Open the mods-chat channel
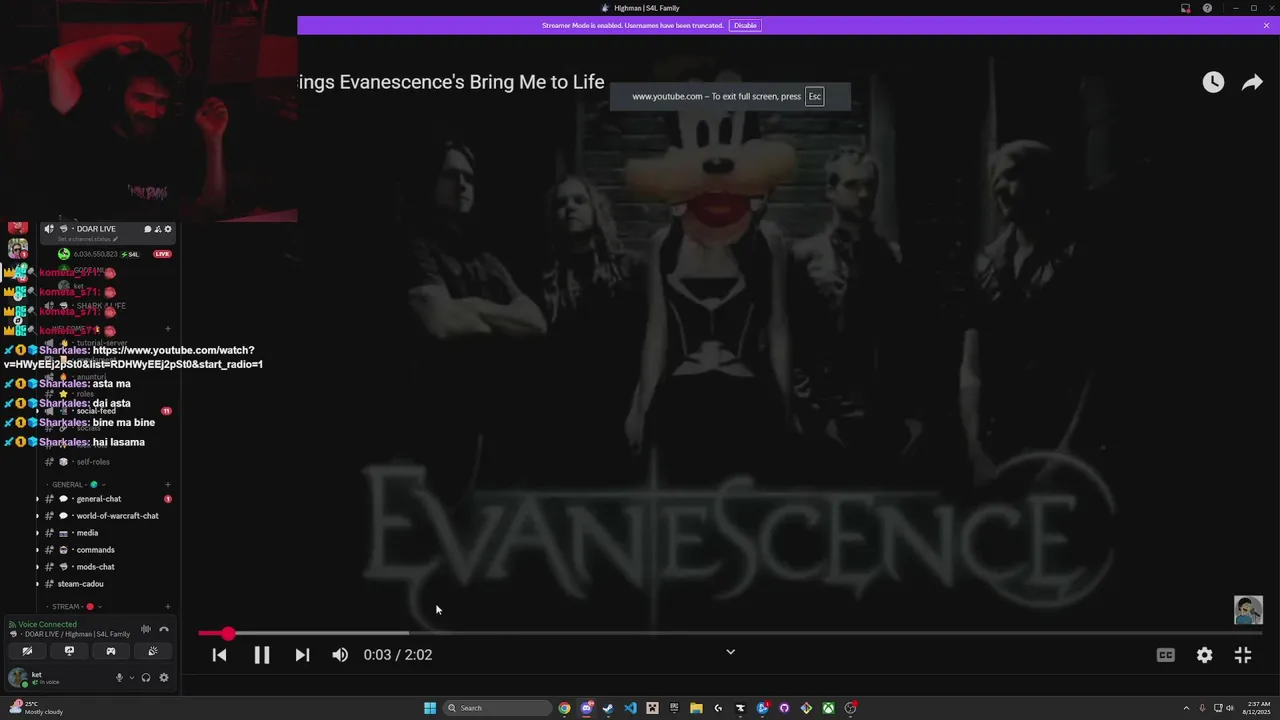The height and width of the screenshot is (720, 1280). tap(96, 567)
